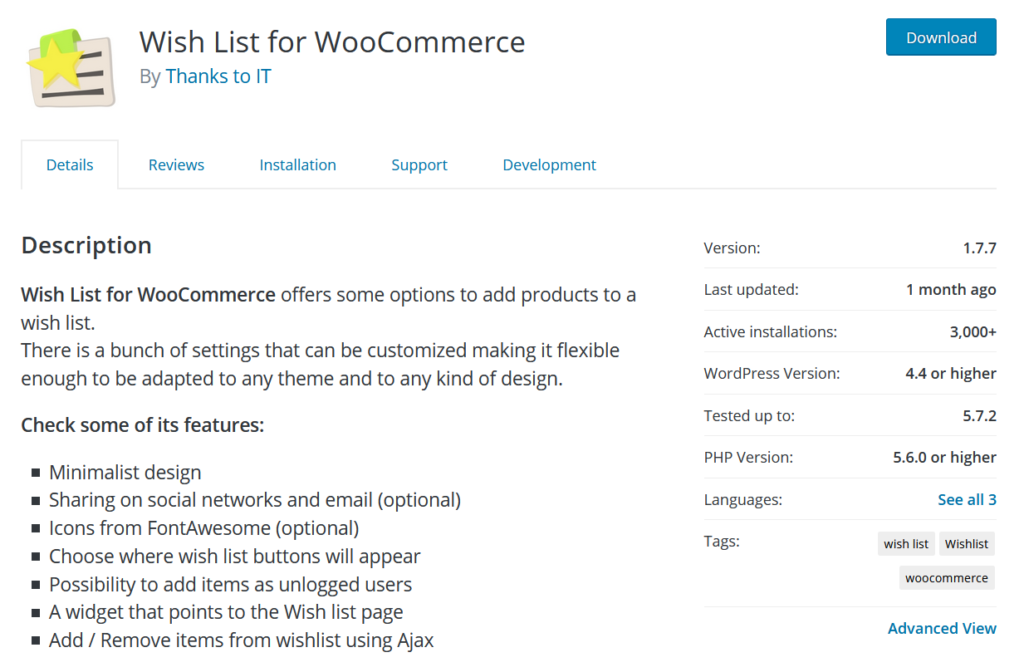Click 'Sharing on social networks and email (optional)'
The image size is (1024, 672).
[x=255, y=500]
